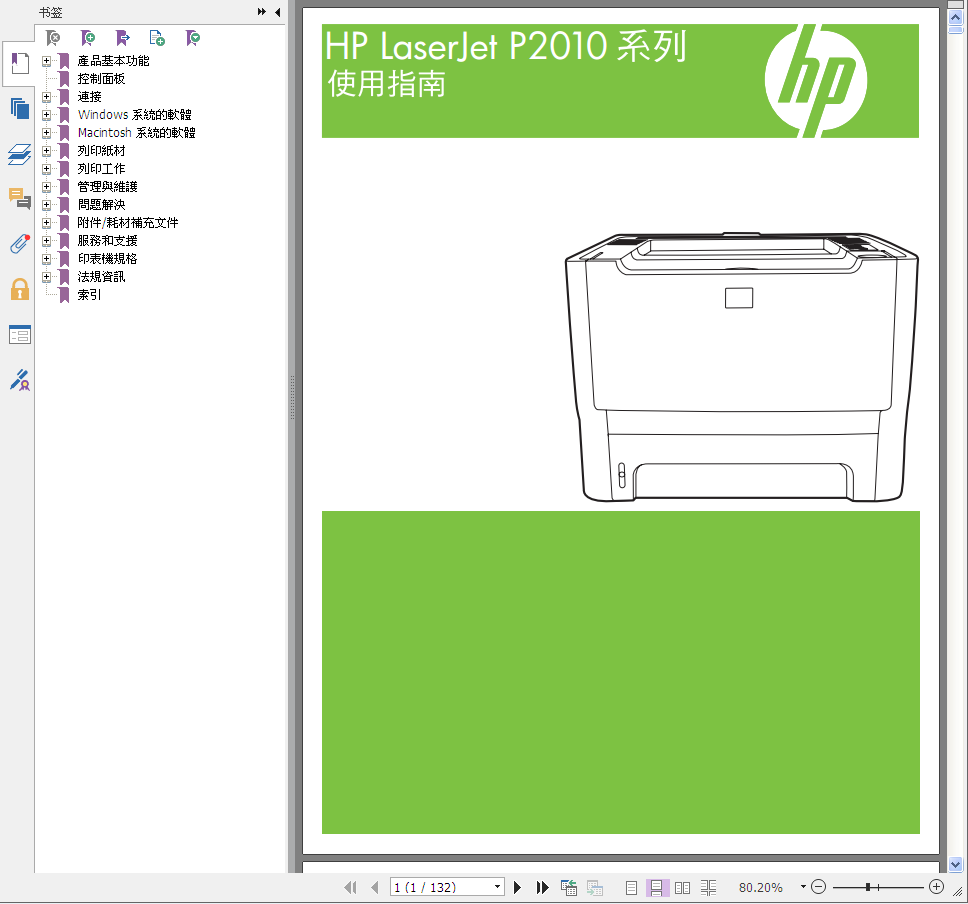Click the previous view icon
This screenshot has height=904, width=968.
[569, 887]
